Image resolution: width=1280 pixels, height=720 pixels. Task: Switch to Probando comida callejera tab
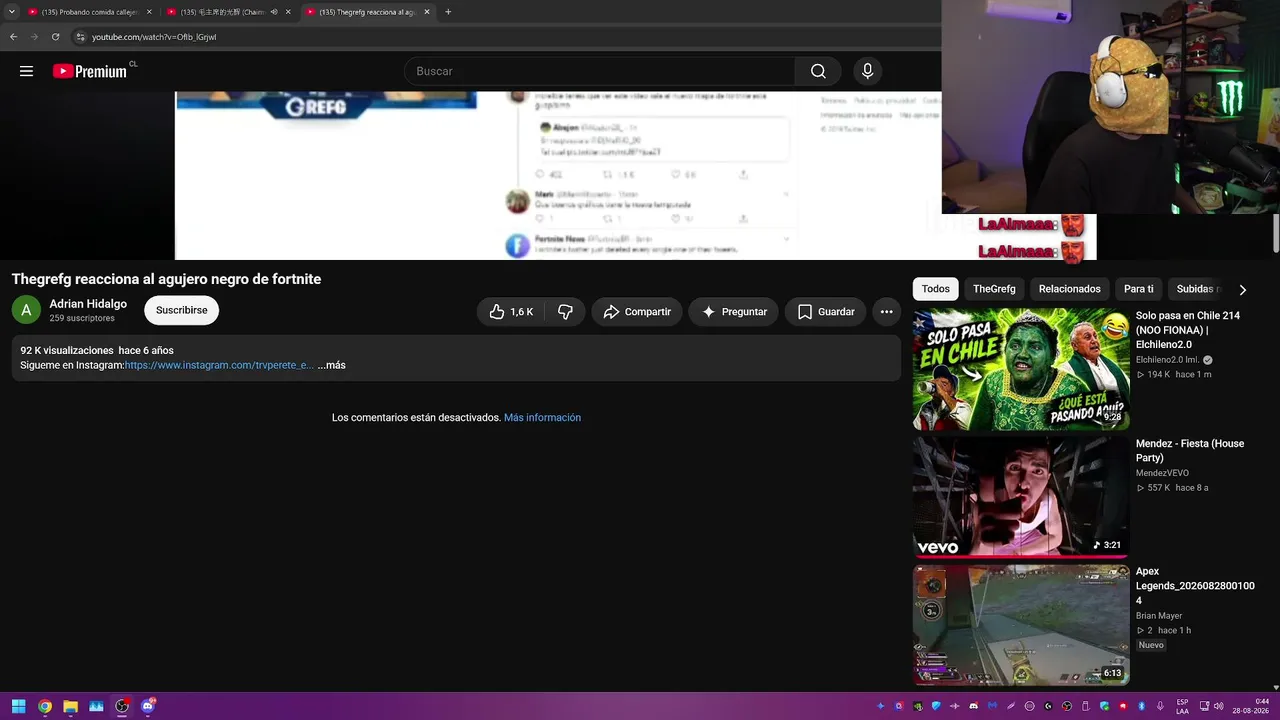(90, 12)
